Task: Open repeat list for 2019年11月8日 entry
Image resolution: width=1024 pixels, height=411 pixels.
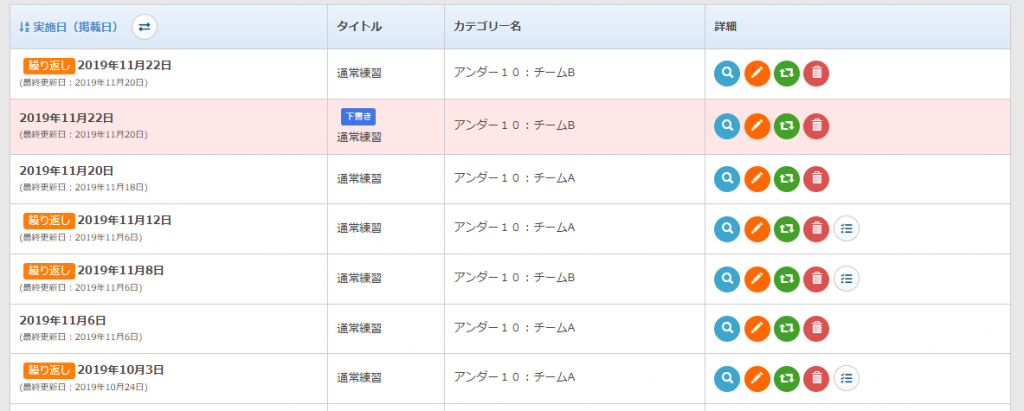Action: (x=846, y=278)
